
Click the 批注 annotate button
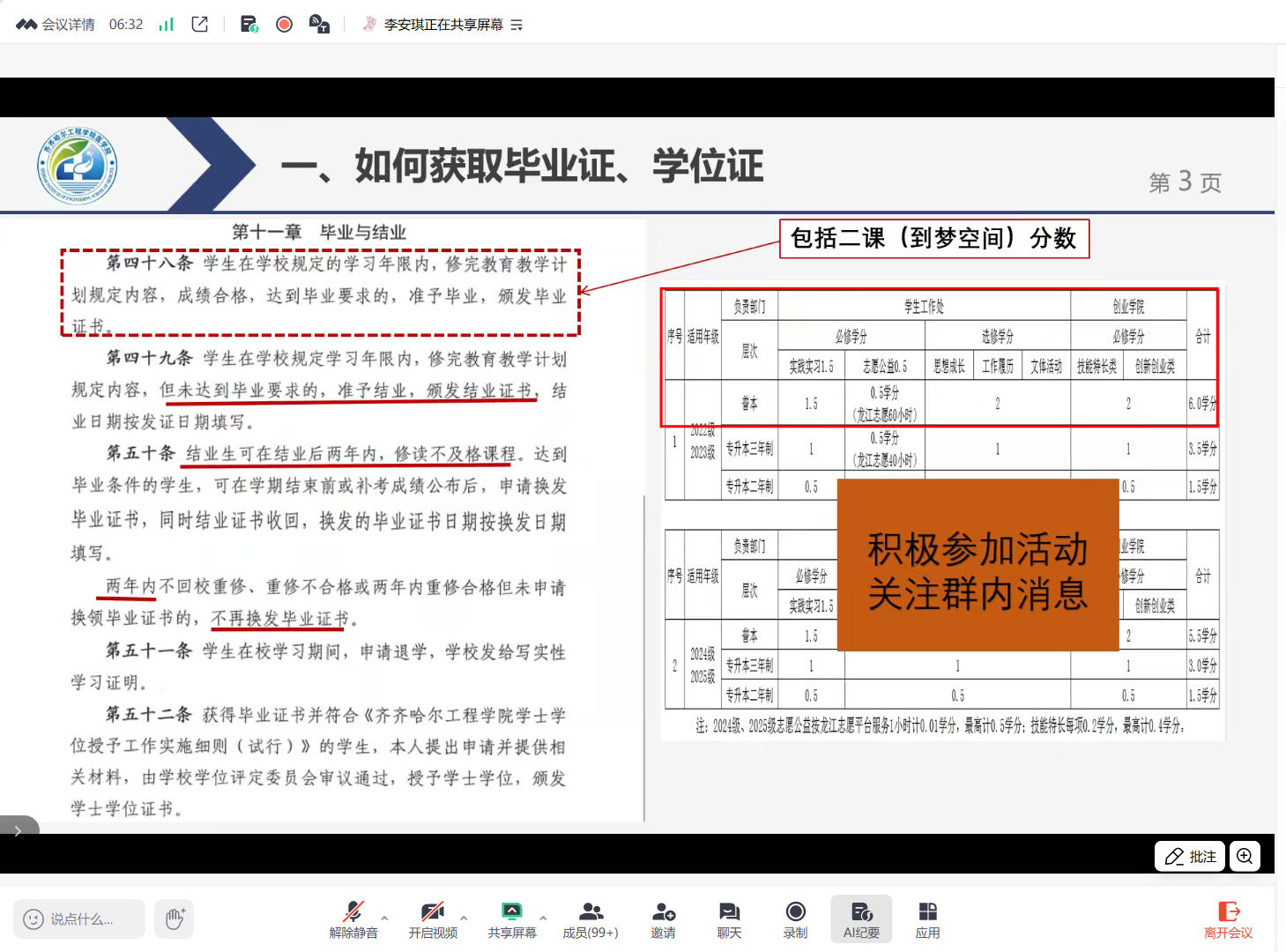tap(1190, 856)
